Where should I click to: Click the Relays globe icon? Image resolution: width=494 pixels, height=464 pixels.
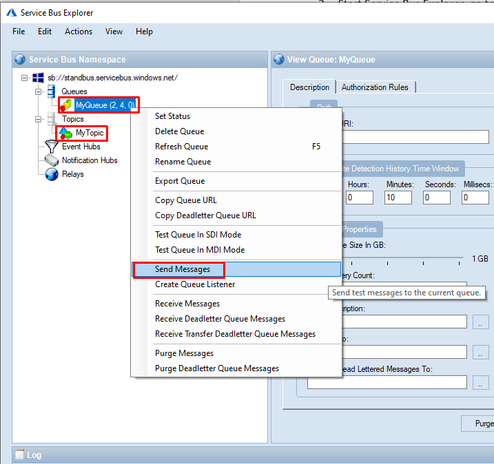pos(52,174)
